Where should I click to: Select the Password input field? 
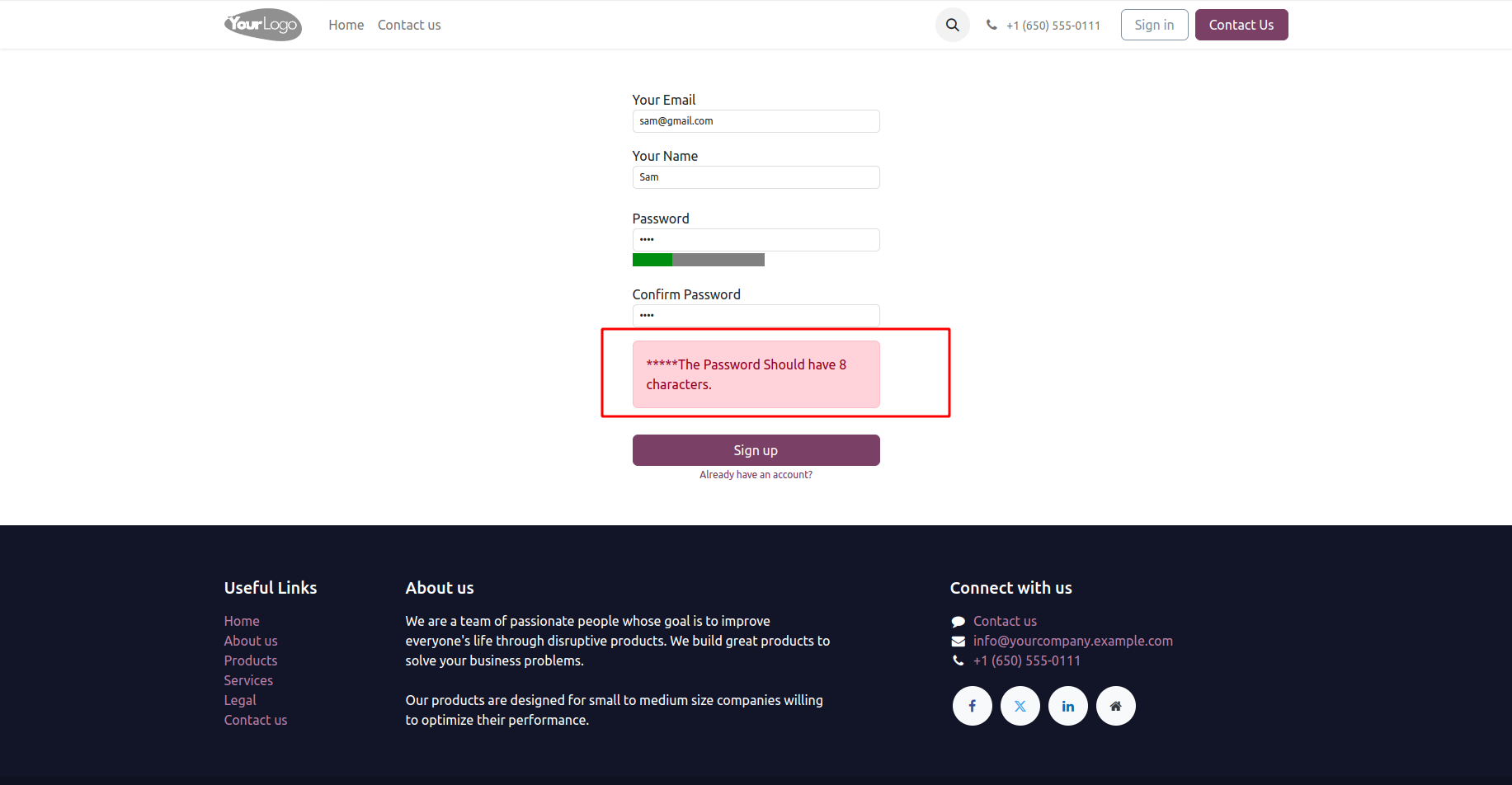(756, 240)
